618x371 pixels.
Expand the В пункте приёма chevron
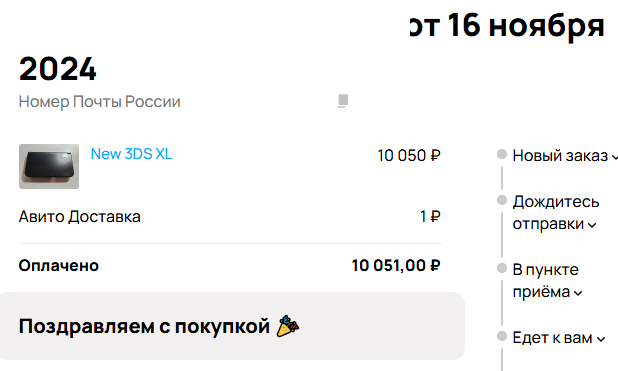(x=578, y=293)
